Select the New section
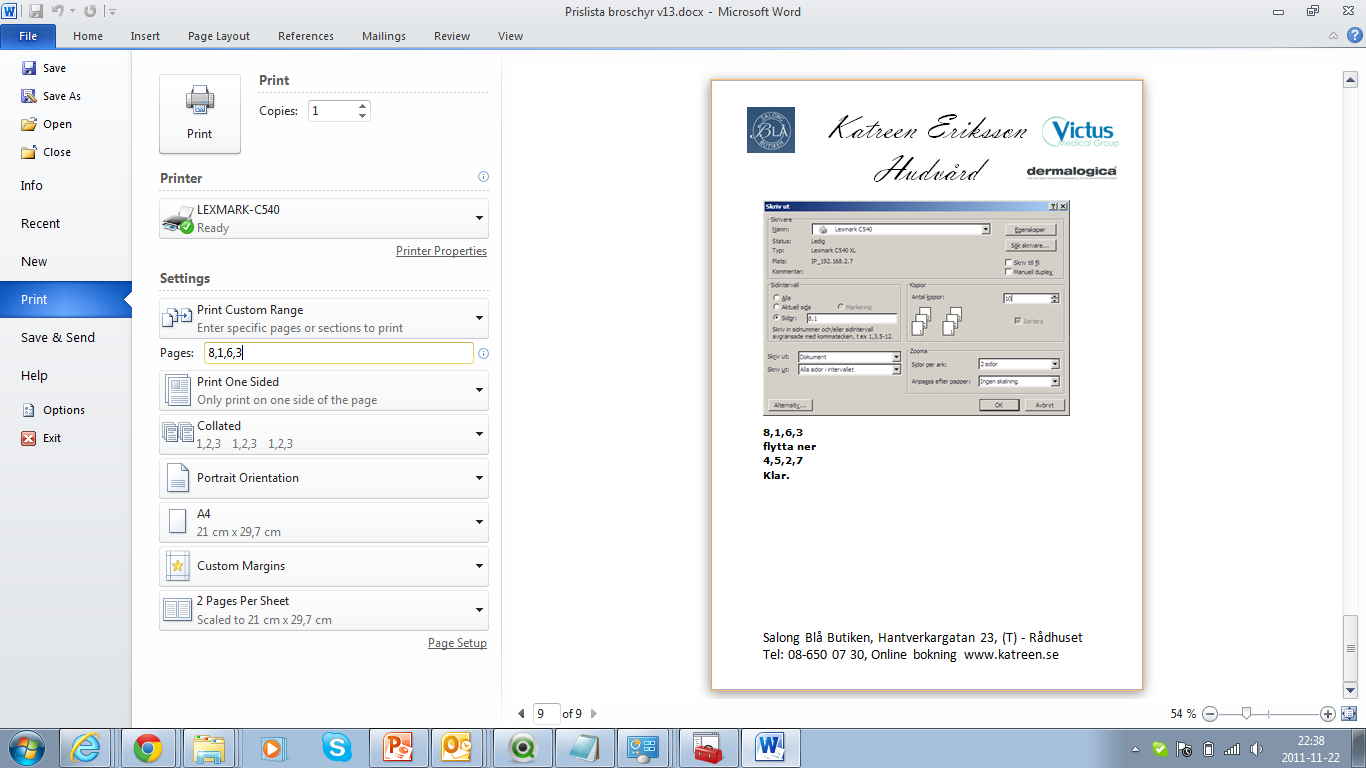1366x768 pixels. (34, 261)
